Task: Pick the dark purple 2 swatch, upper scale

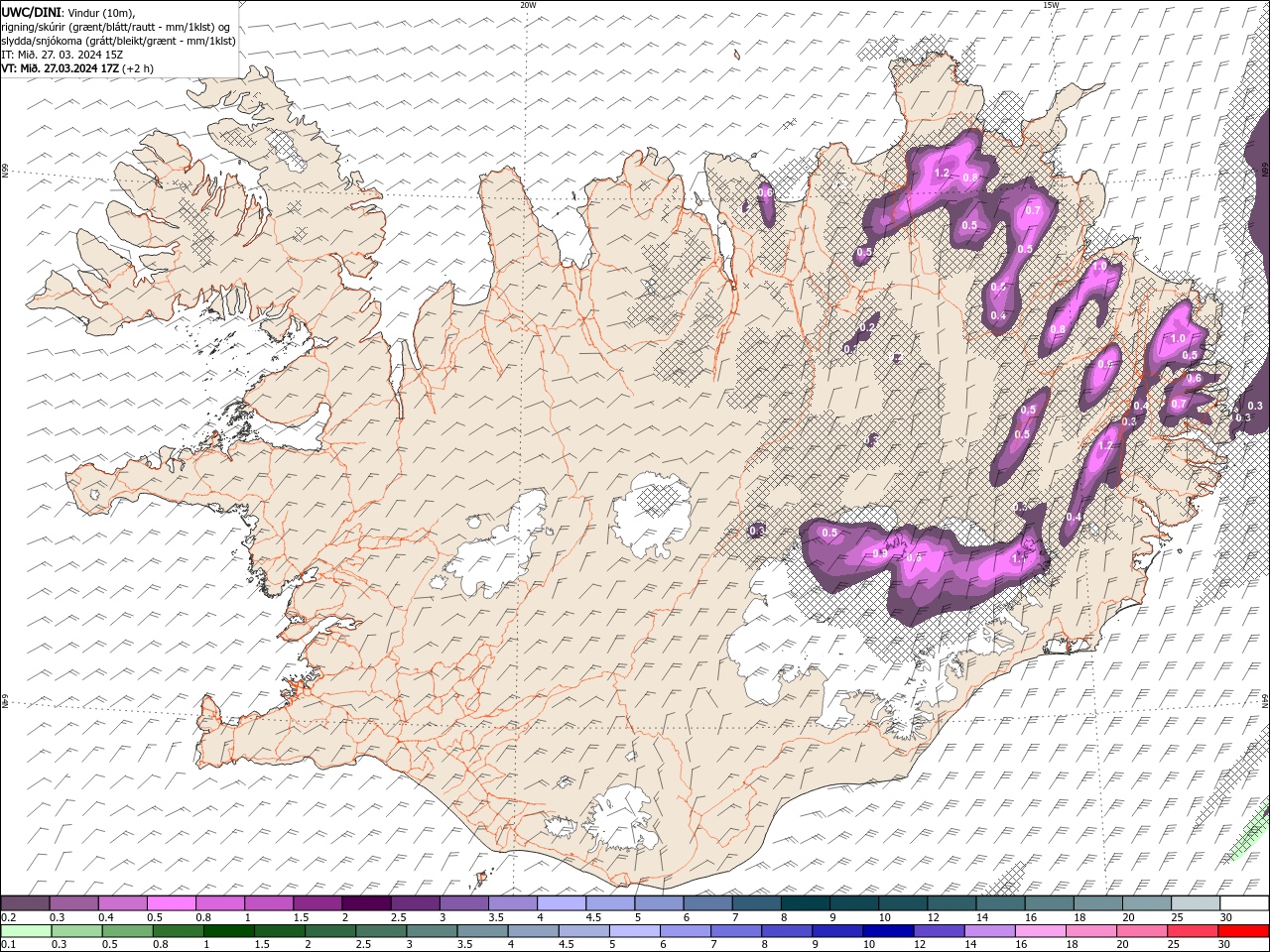Action: coord(366,903)
